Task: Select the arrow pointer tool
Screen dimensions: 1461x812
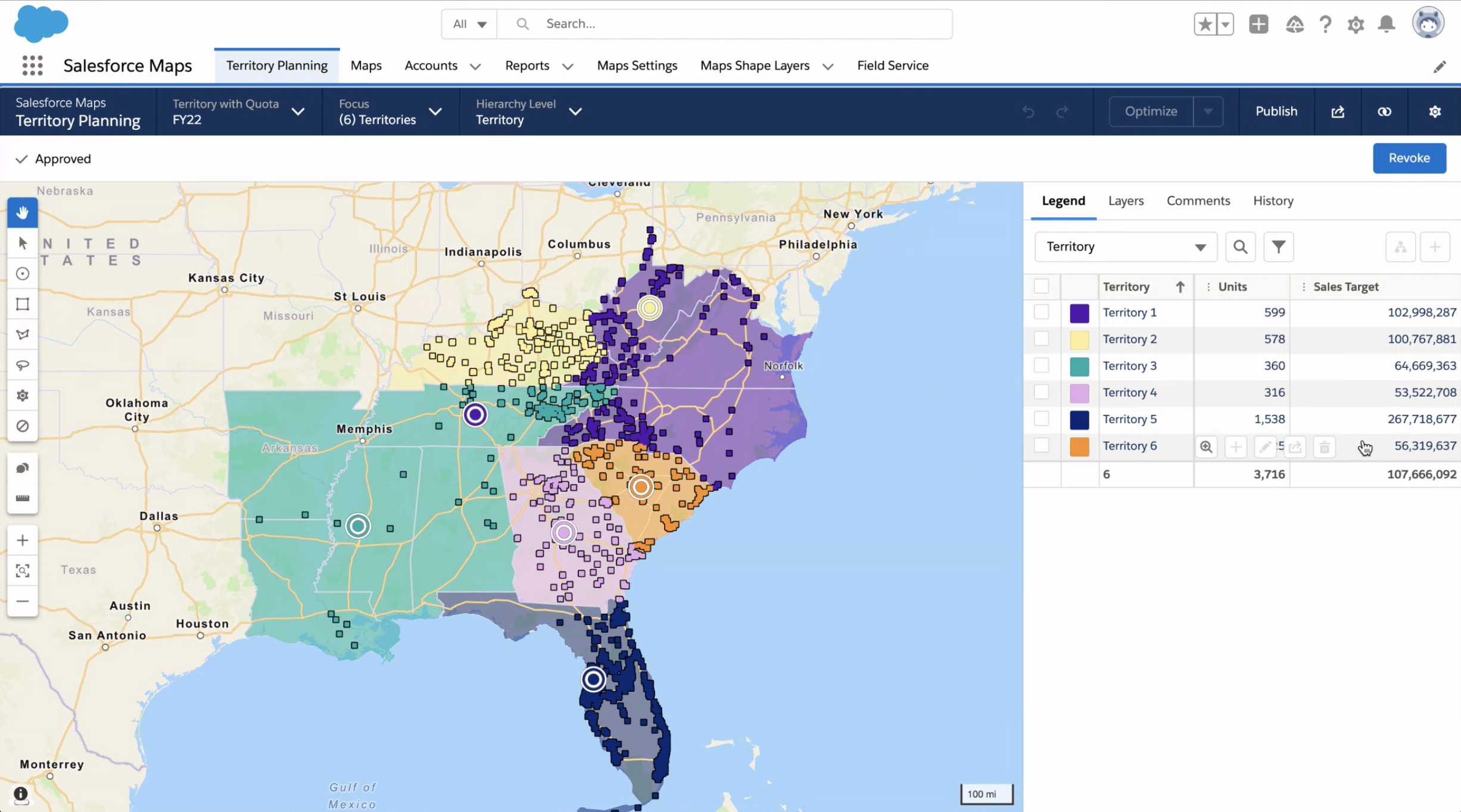Action: pos(23,243)
